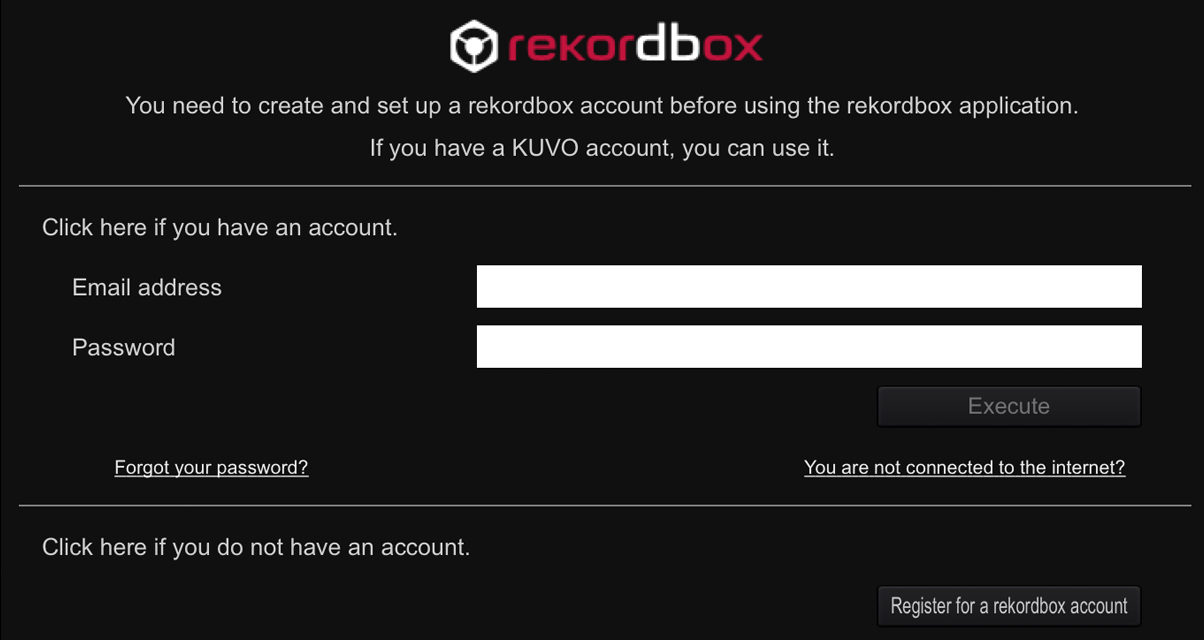
Task: Click Register for a rekordbox account button
Action: tap(1009, 606)
